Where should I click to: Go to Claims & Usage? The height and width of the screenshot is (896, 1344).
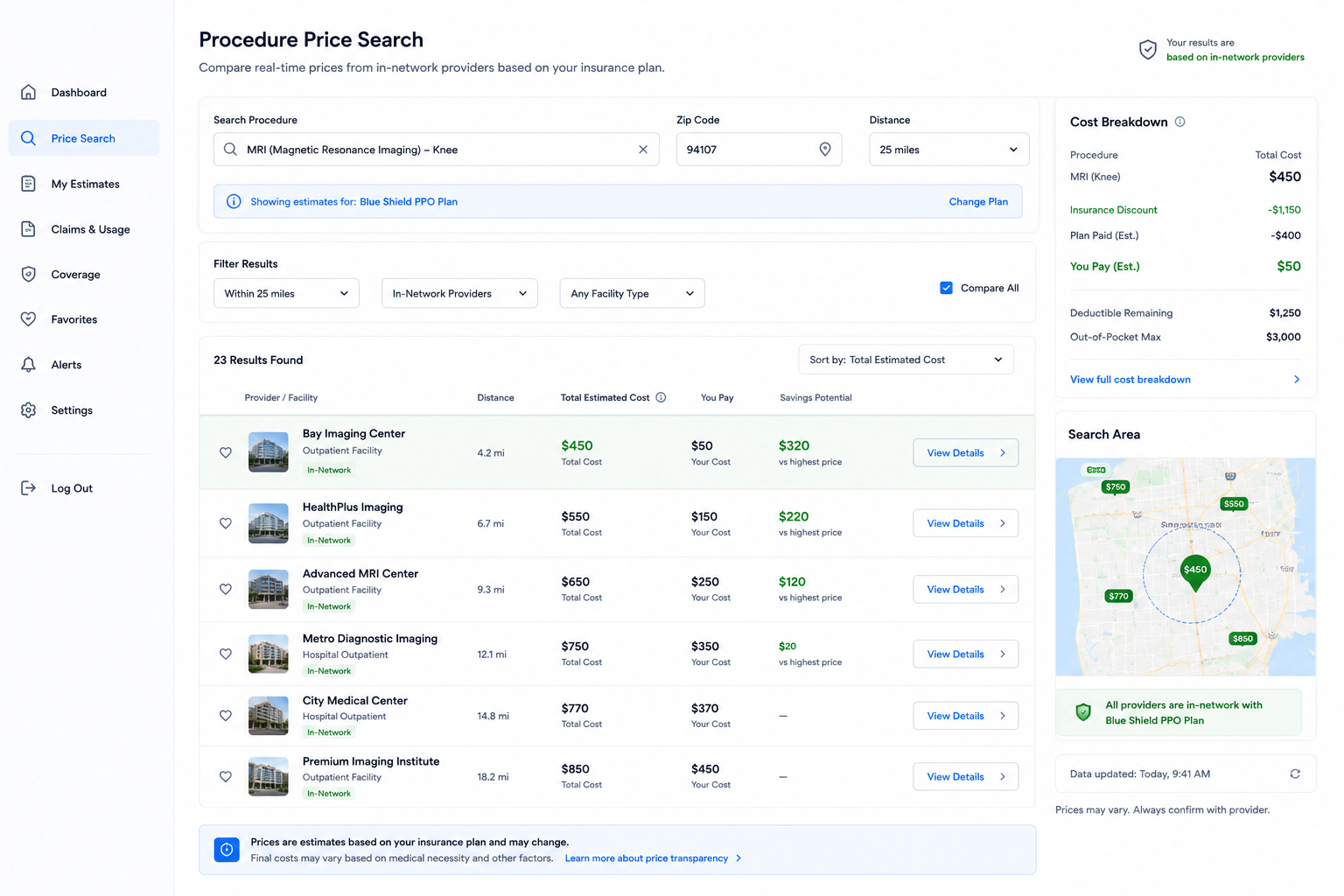pos(90,229)
